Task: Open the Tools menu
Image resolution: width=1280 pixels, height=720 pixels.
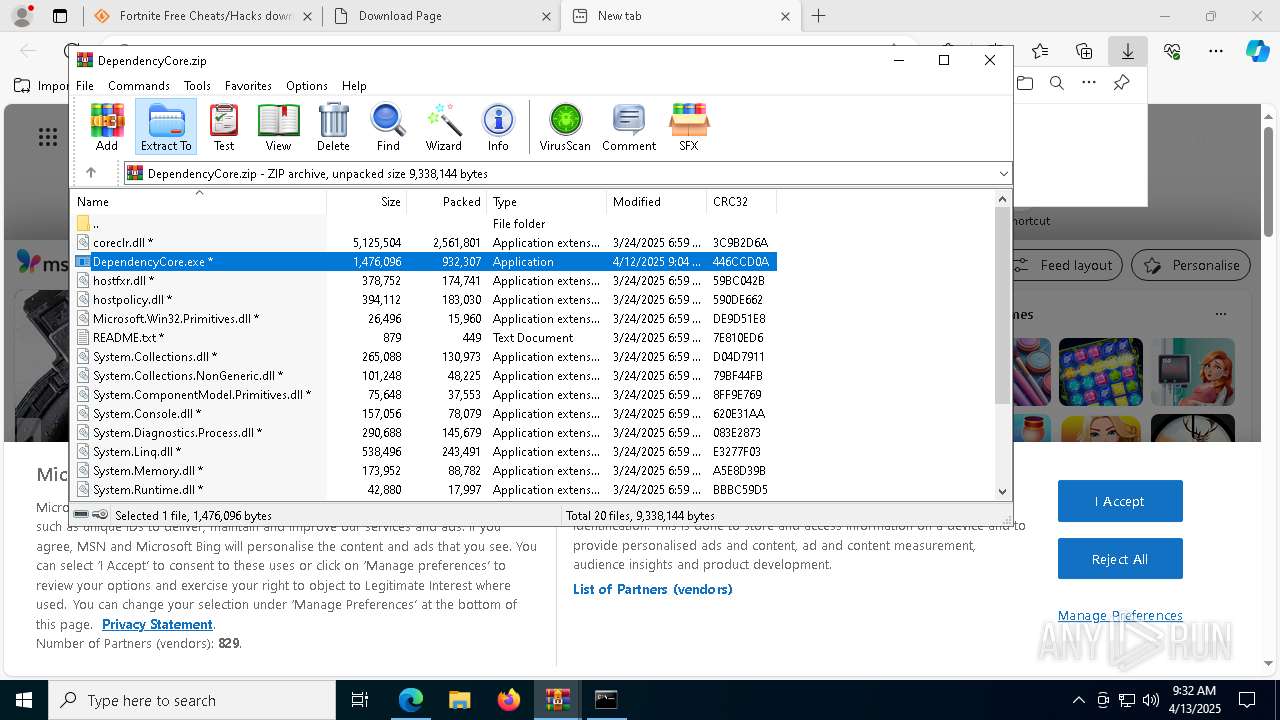Action: tap(197, 86)
